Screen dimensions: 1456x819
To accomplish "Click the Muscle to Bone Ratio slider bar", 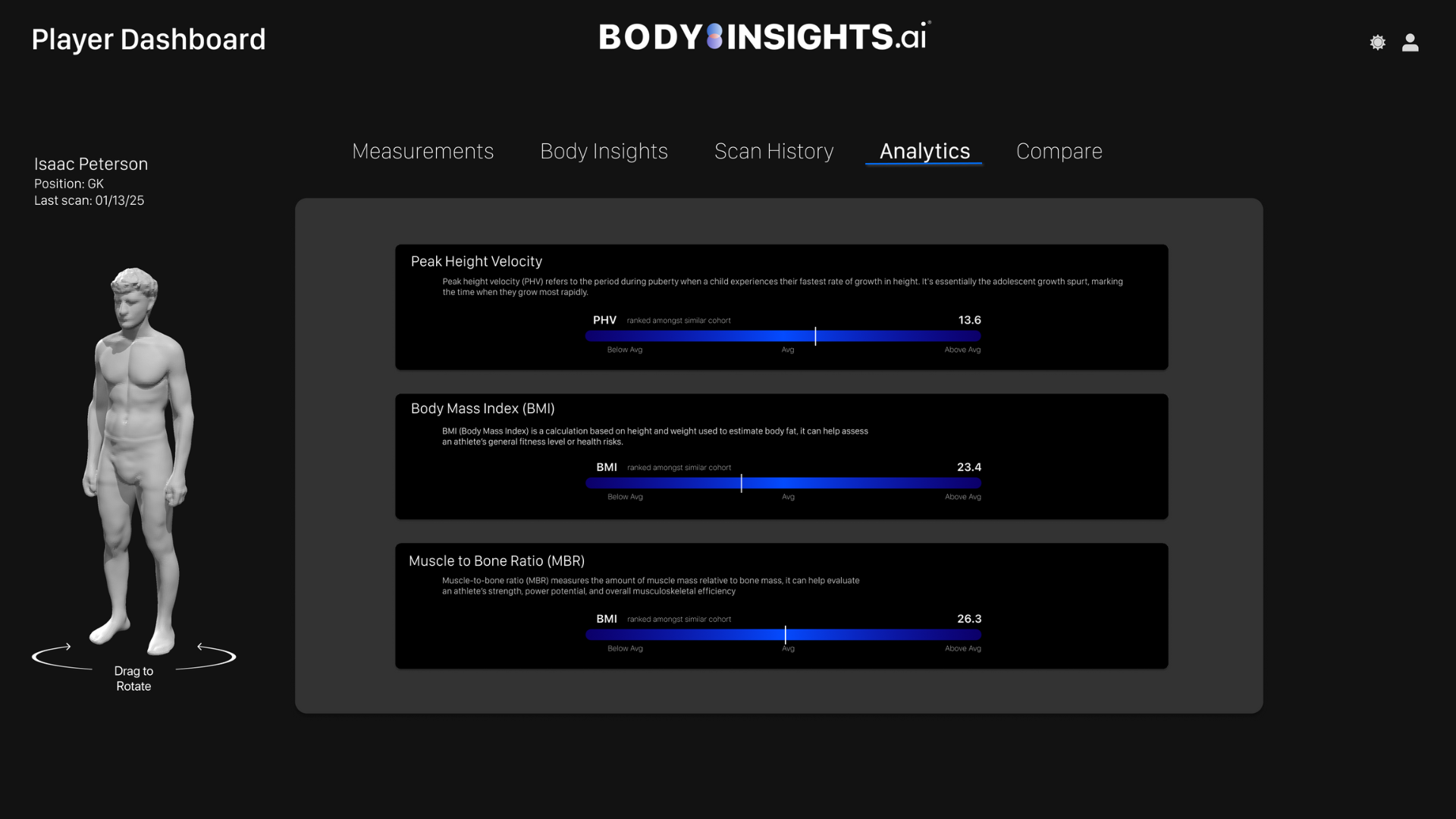I will point(783,635).
